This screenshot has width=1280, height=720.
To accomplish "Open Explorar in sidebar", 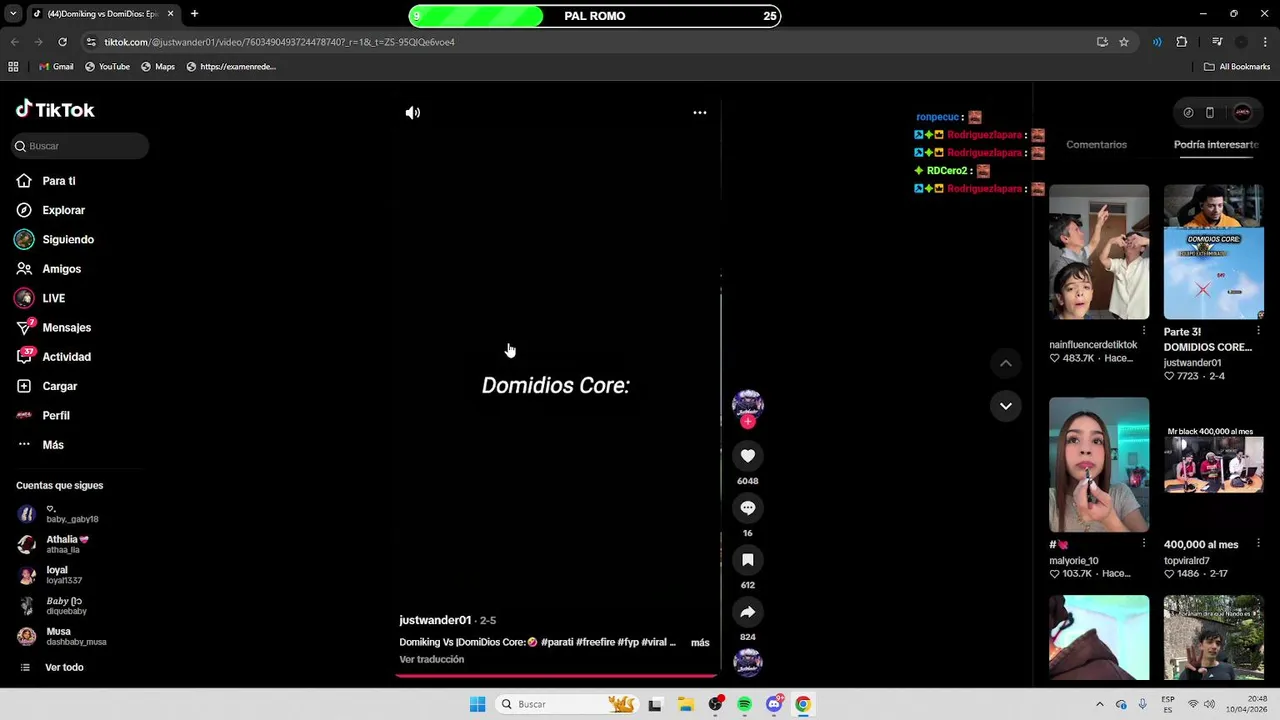I will [63, 210].
